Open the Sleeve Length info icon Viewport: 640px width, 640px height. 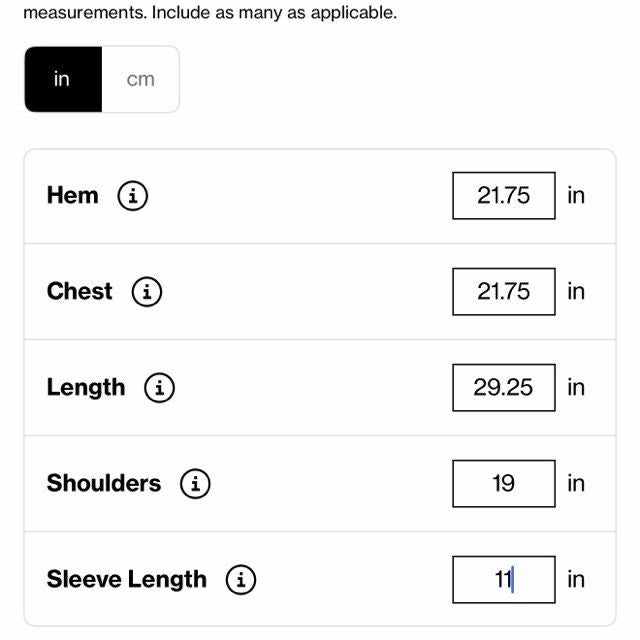[x=241, y=580]
